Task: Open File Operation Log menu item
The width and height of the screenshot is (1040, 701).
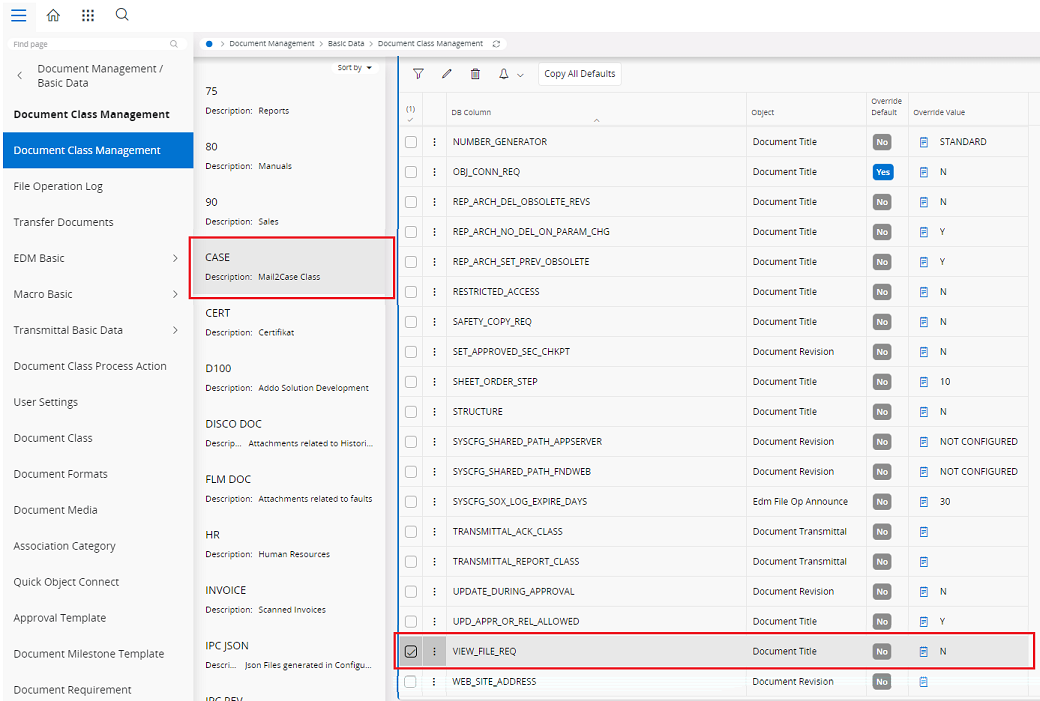Action: [x=58, y=186]
